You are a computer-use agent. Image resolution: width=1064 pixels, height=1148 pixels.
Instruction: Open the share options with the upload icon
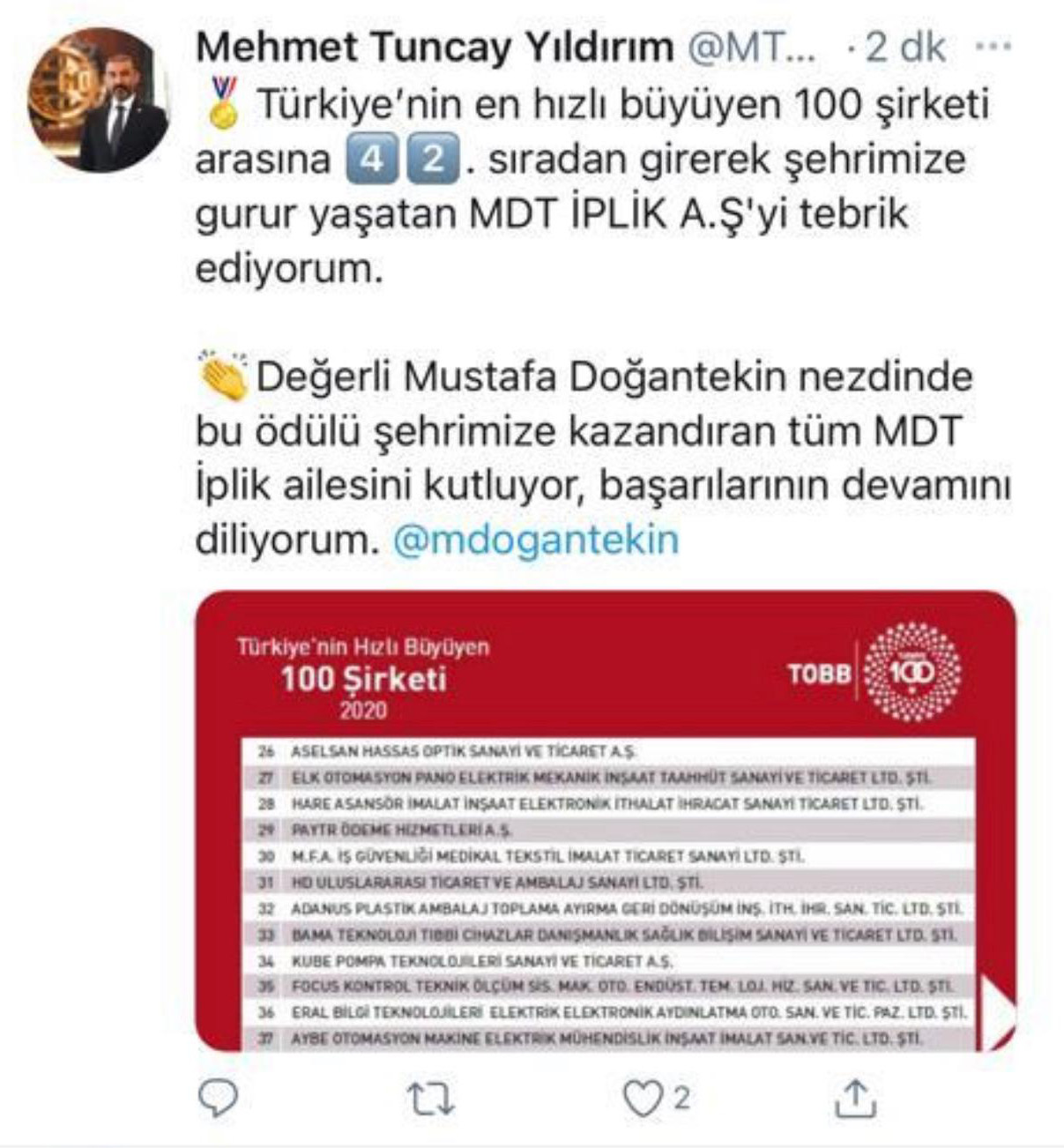854,1098
